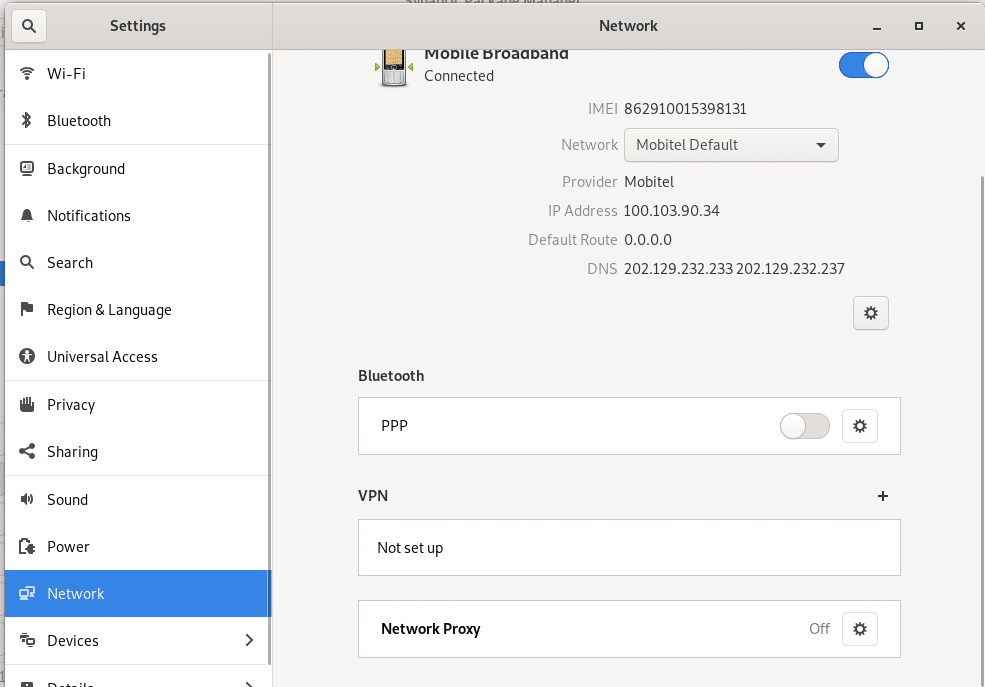The width and height of the screenshot is (985, 687).
Task: Expand the Details section chevron
Action: 249,684
